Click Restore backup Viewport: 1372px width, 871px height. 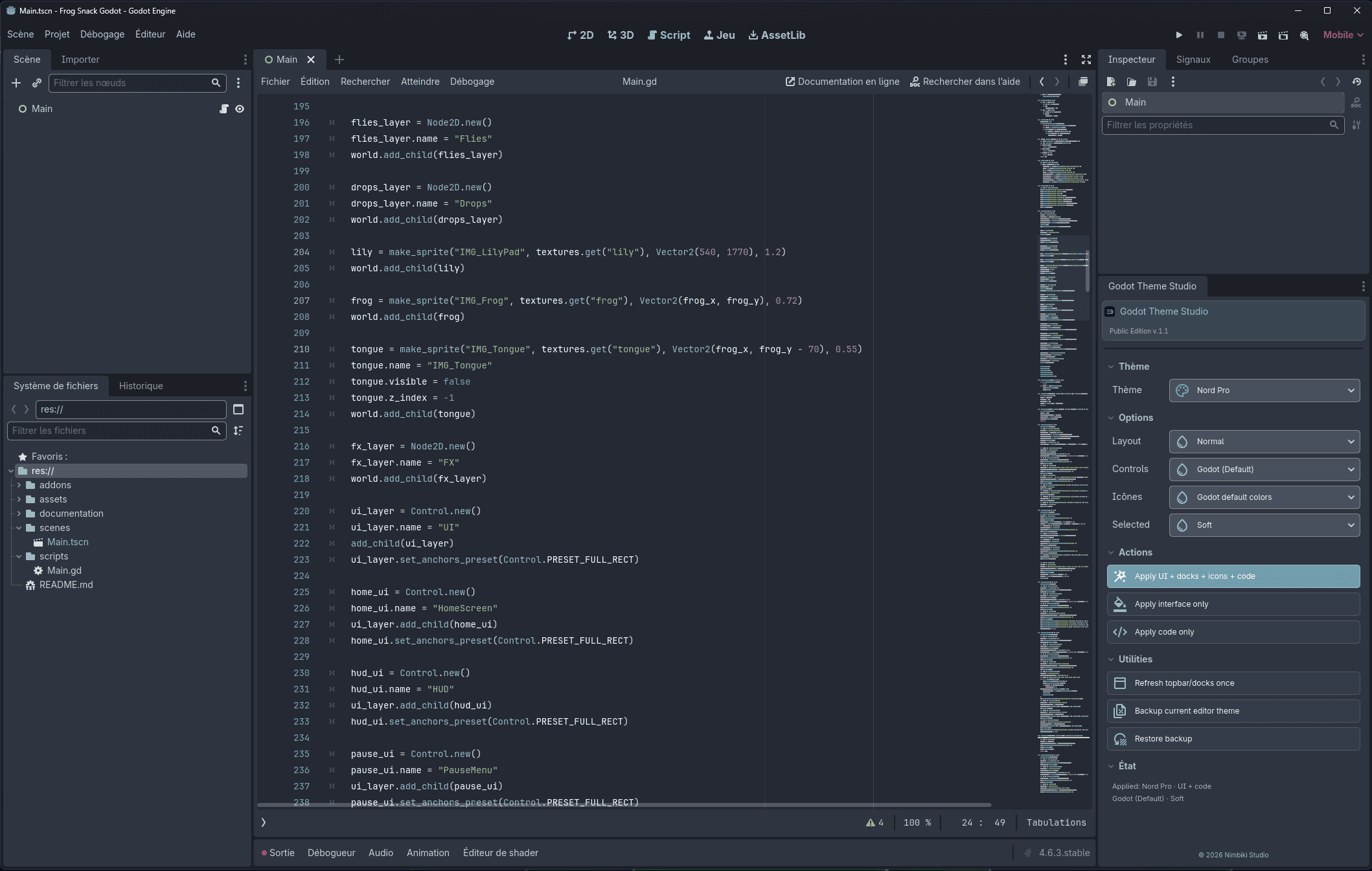click(x=1233, y=739)
